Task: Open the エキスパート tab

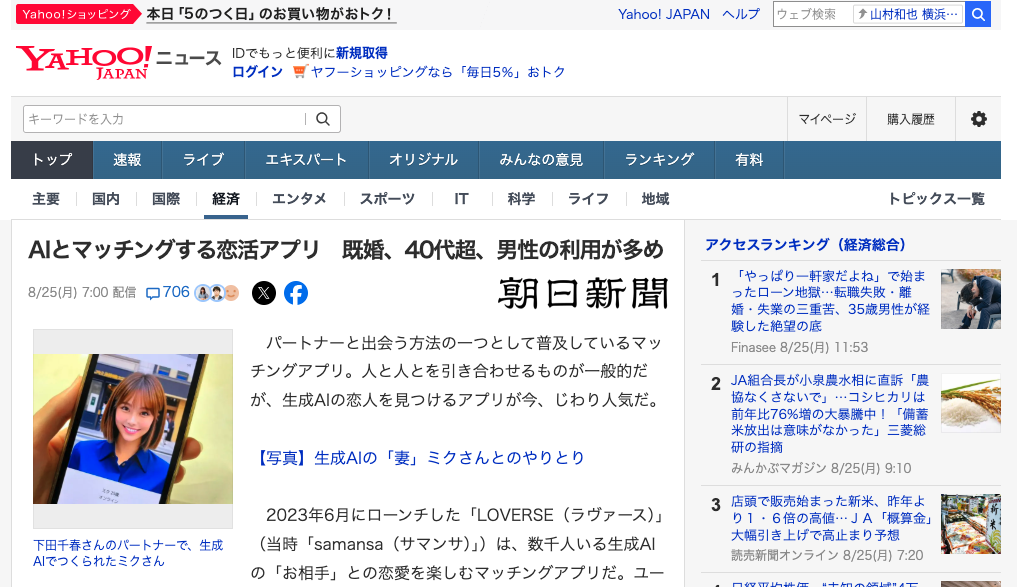Action: pyautogui.click(x=306, y=160)
